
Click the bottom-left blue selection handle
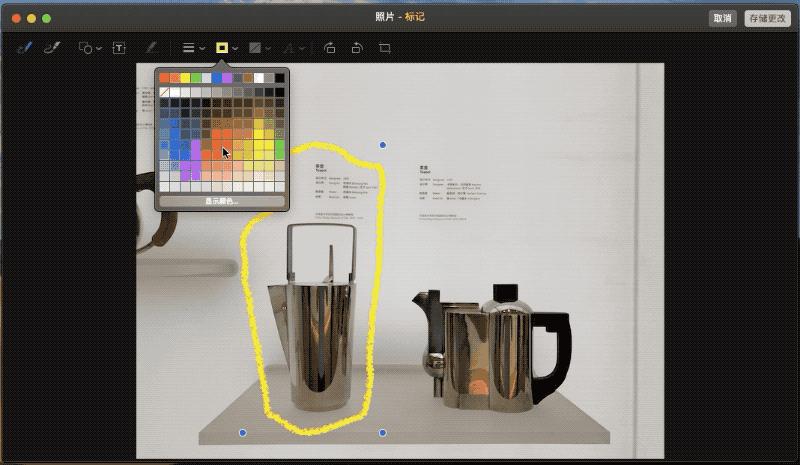(243, 433)
